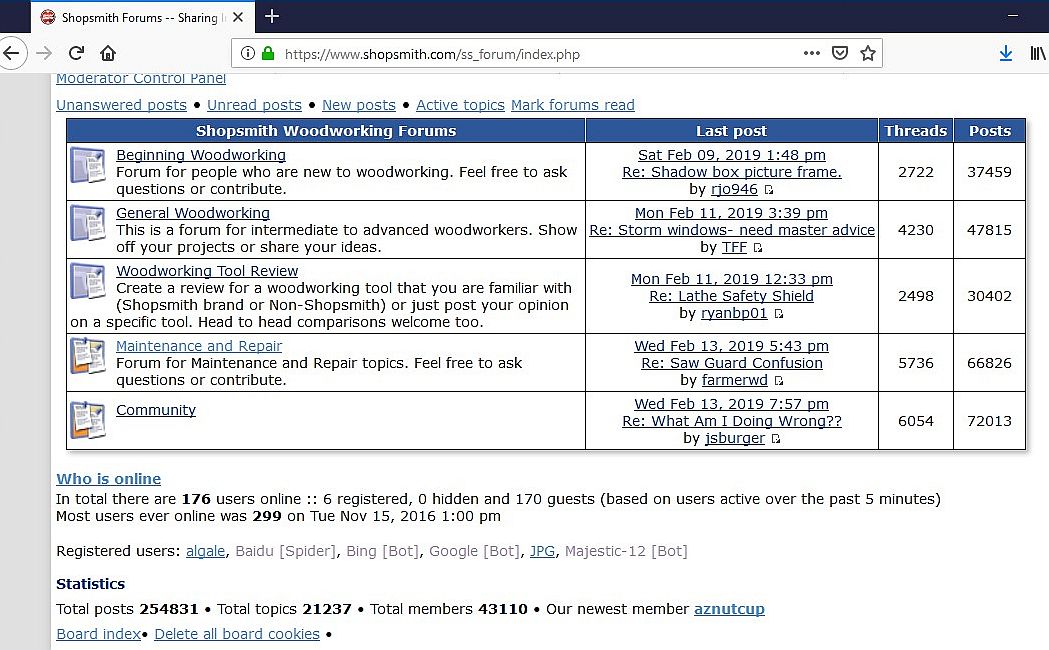Viewport: 1049px width, 650px height.
Task: Bookmark this page with the star icon
Action: tap(868, 53)
